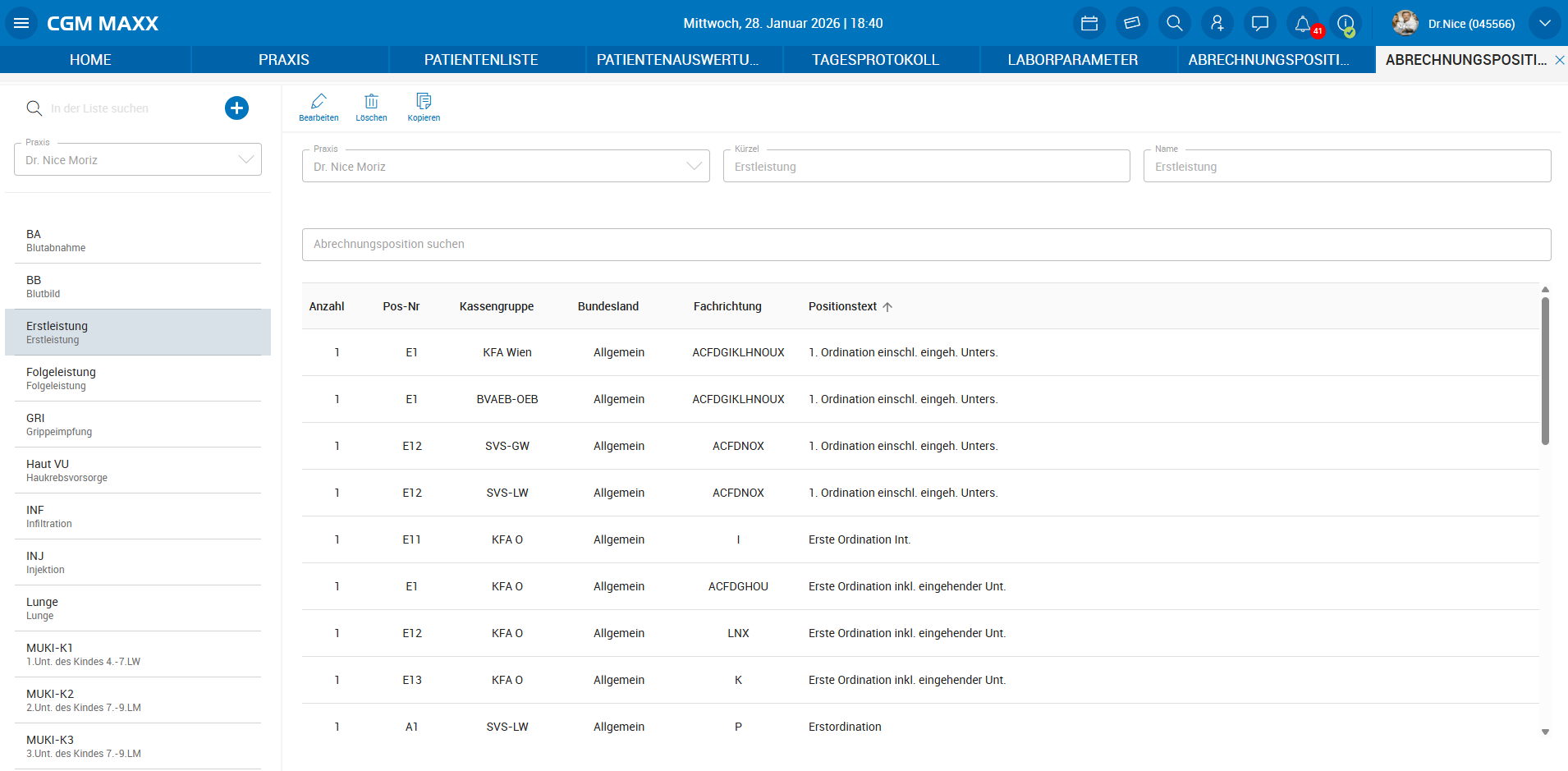Open the hamburger main menu
This screenshot has width=1568, height=771.
[x=21, y=23]
